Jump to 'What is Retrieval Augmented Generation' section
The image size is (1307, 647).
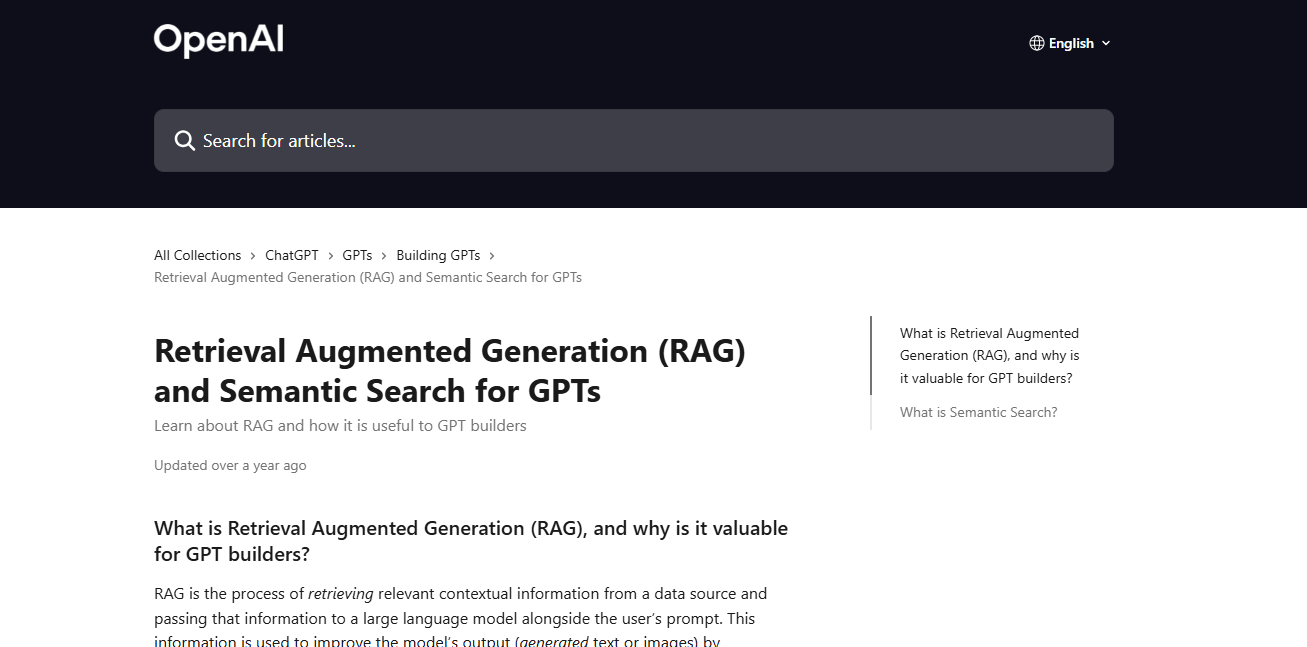coord(990,356)
